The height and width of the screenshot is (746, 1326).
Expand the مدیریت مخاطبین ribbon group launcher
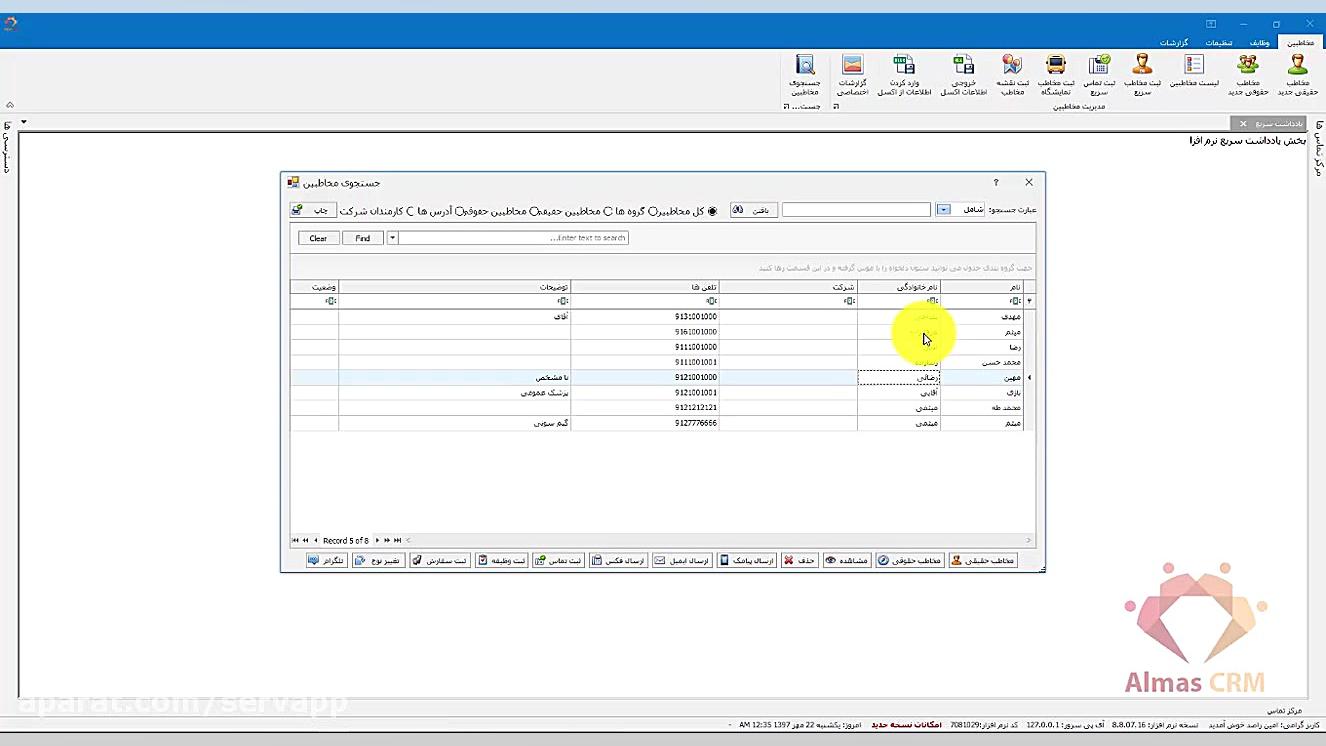click(x=836, y=106)
